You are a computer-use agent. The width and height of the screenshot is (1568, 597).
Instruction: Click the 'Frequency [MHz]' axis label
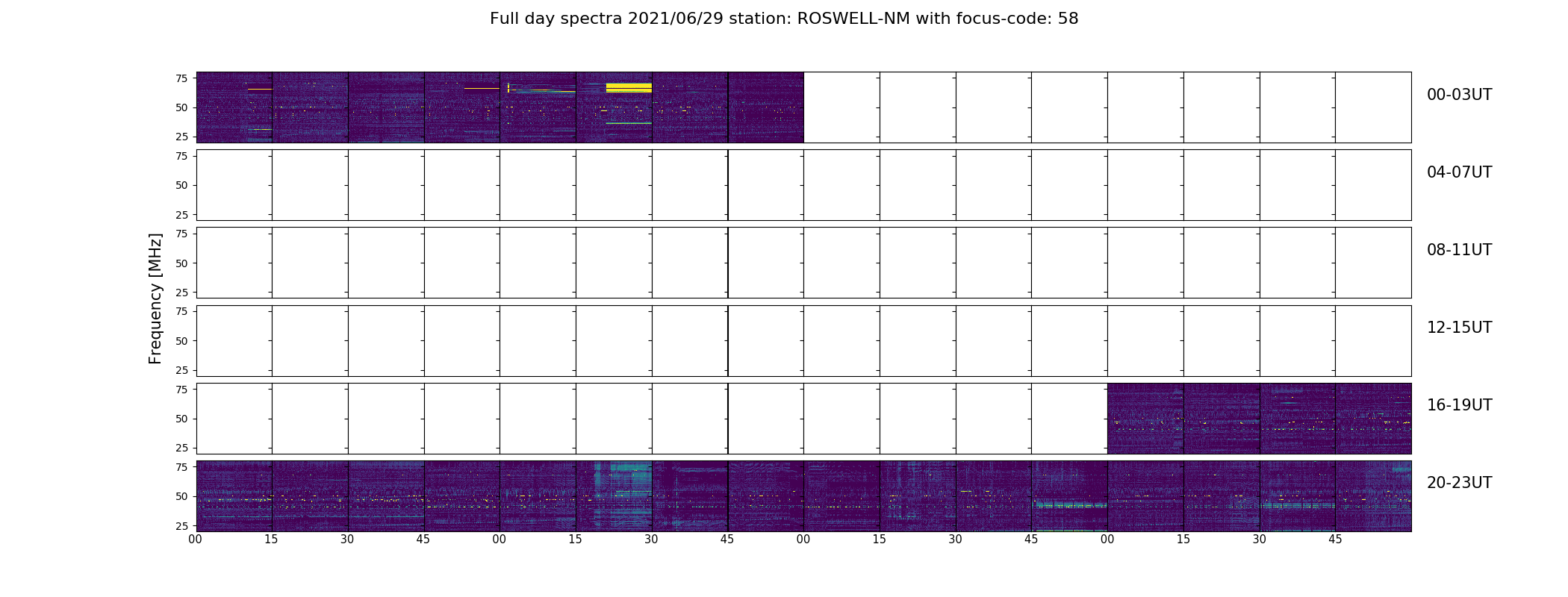155,298
